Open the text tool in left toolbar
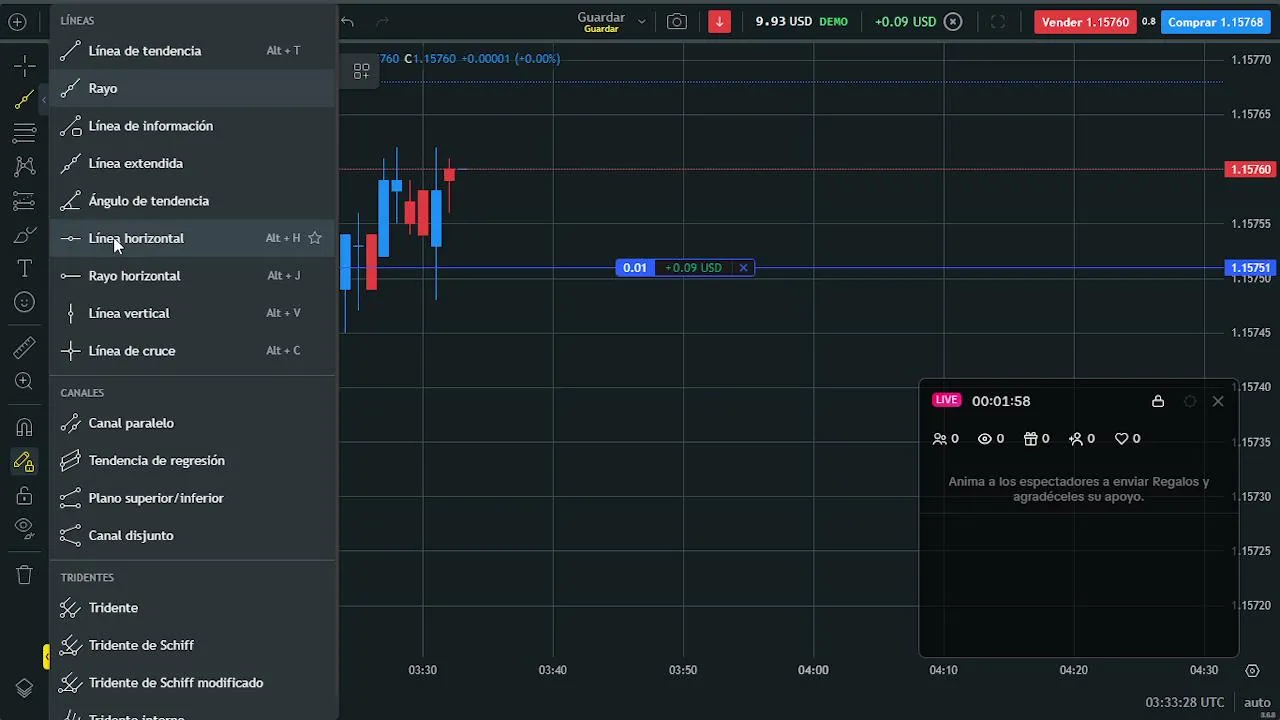The image size is (1280, 720). (25, 268)
